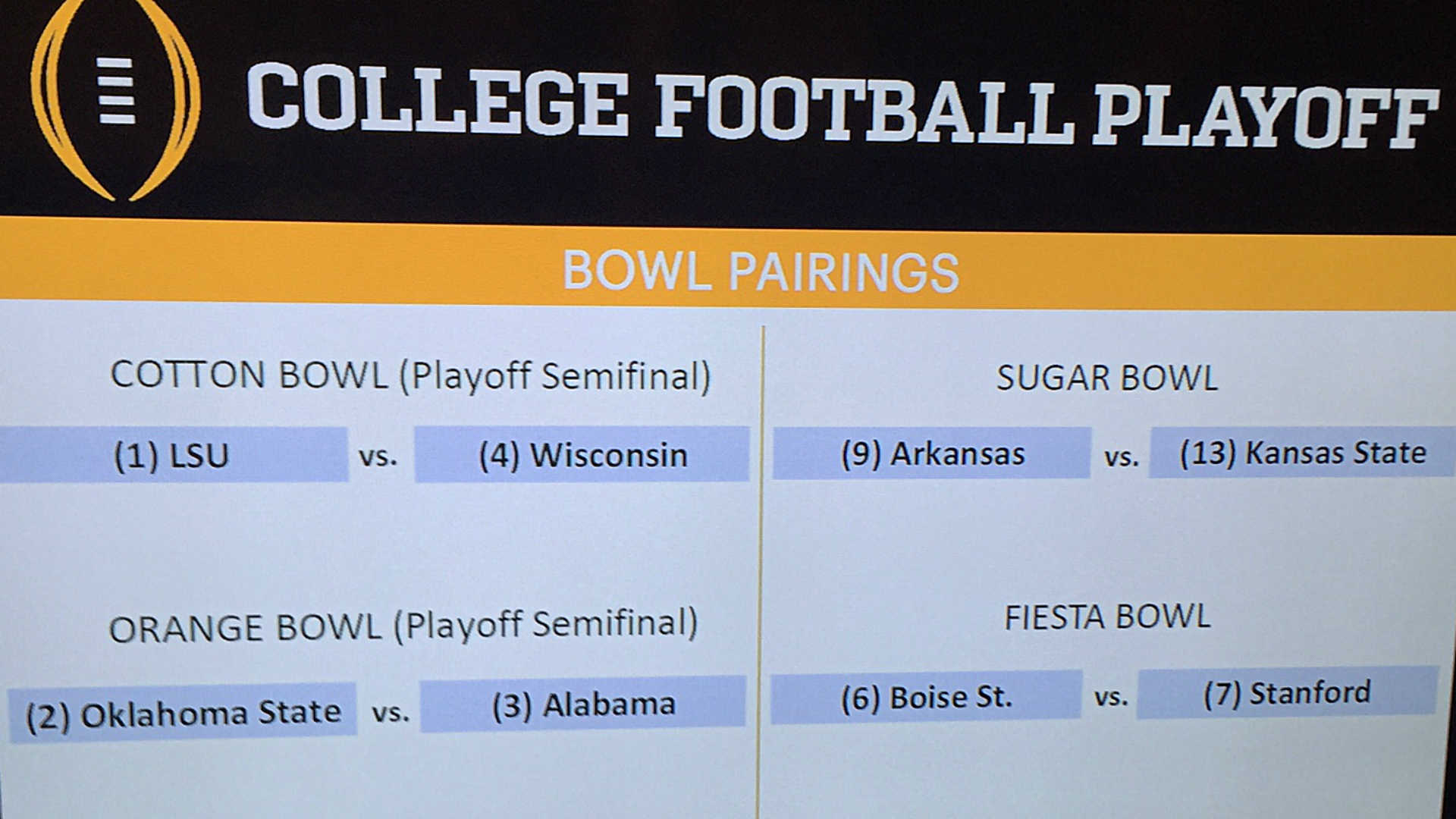
Task: Select the (3) Alabama team box
Action: (x=582, y=704)
